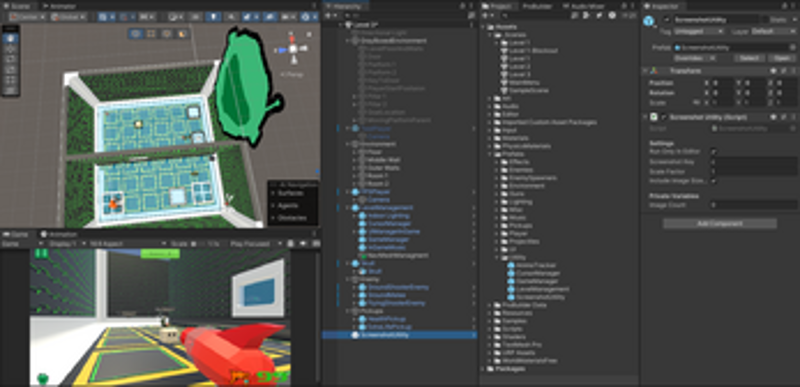This screenshot has width=800, height=387.
Task: Open Transform component kebab context menu
Action: 793,71
